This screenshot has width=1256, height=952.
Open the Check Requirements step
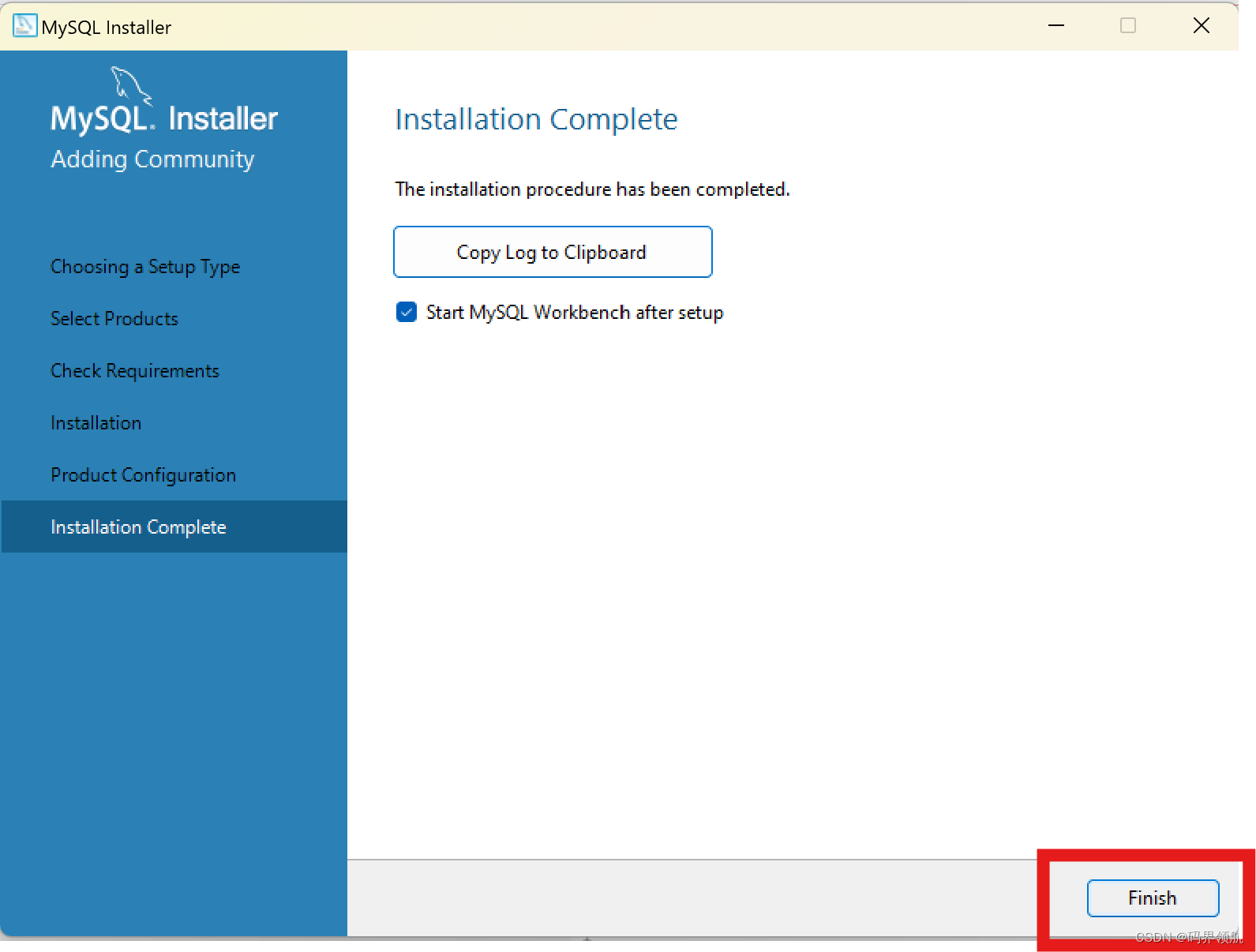[x=135, y=371]
